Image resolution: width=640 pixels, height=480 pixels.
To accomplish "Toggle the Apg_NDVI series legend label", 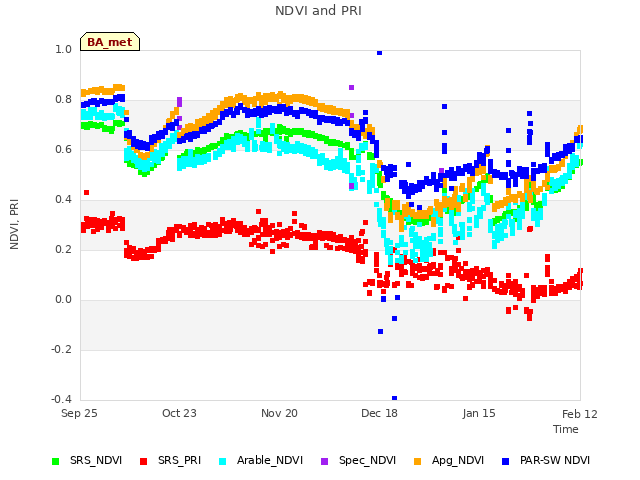I will (x=458, y=460).
